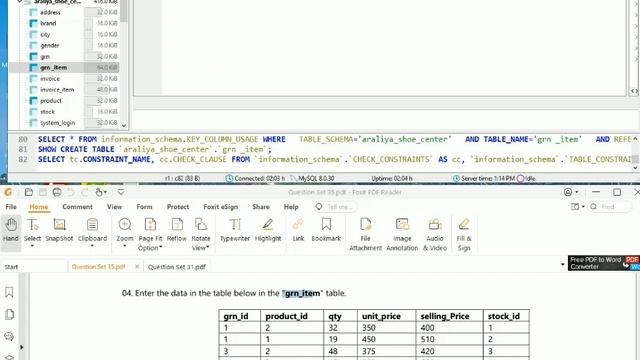Expand the Foxit navigation panel arrow
The height and width of the screenshot is (360, 640).
21,347
